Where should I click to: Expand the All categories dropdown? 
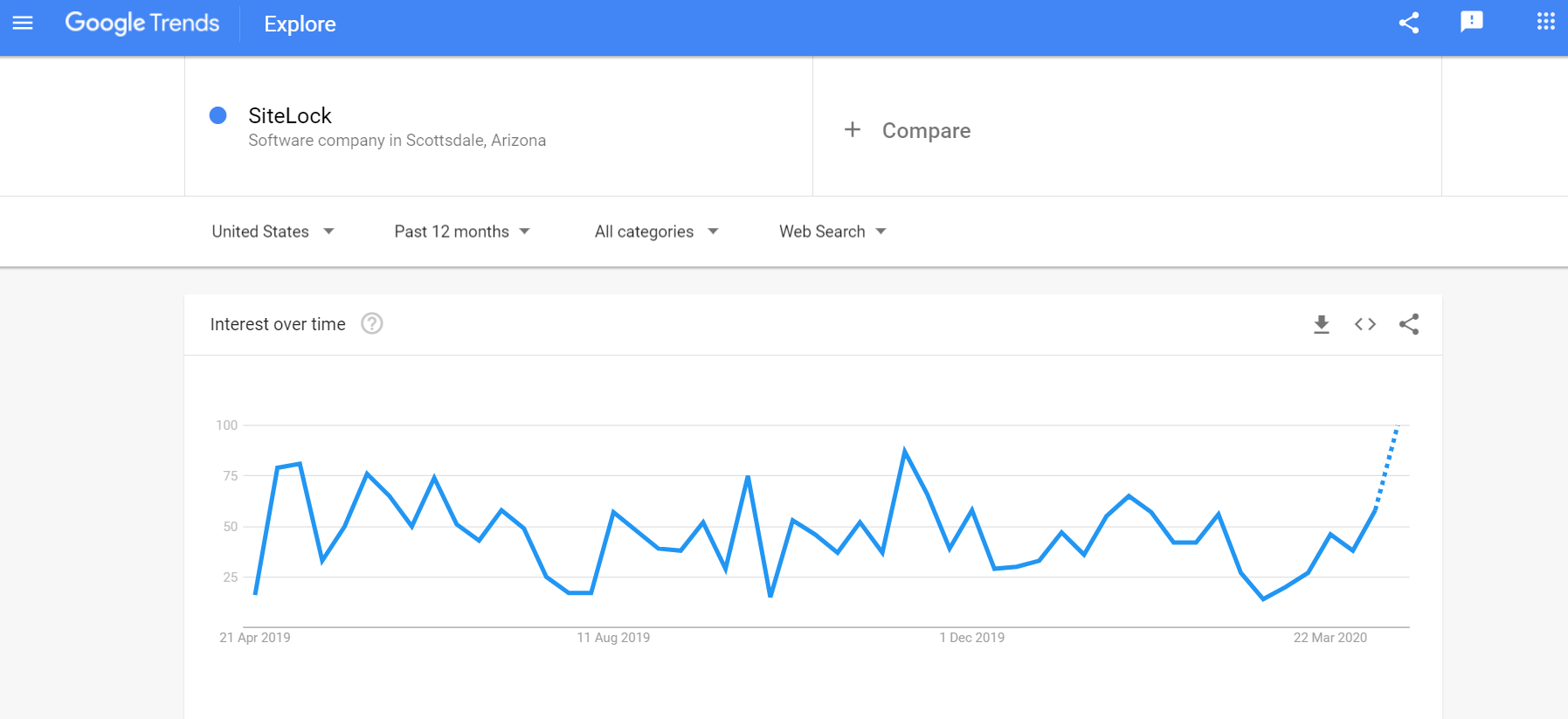pyautogui.click(x=656, y=232)
